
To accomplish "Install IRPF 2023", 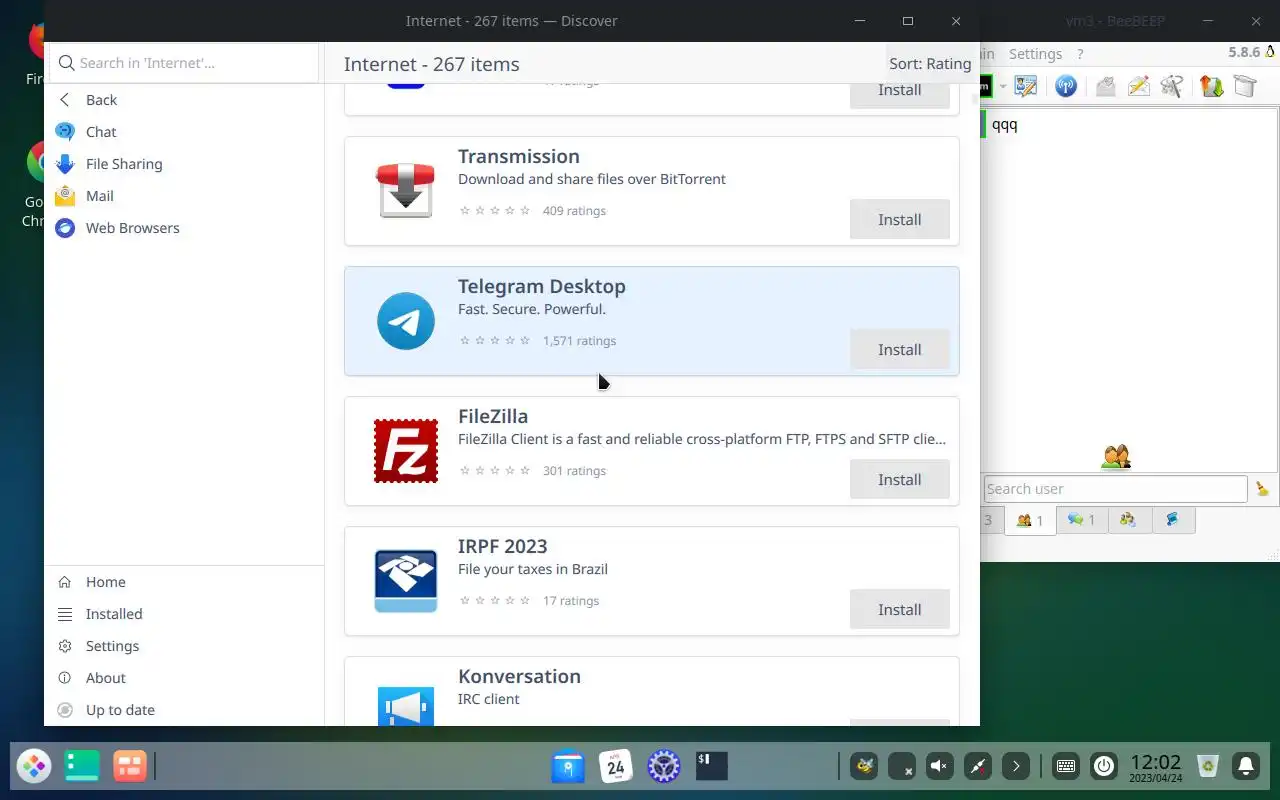I will tap(899, 609).
